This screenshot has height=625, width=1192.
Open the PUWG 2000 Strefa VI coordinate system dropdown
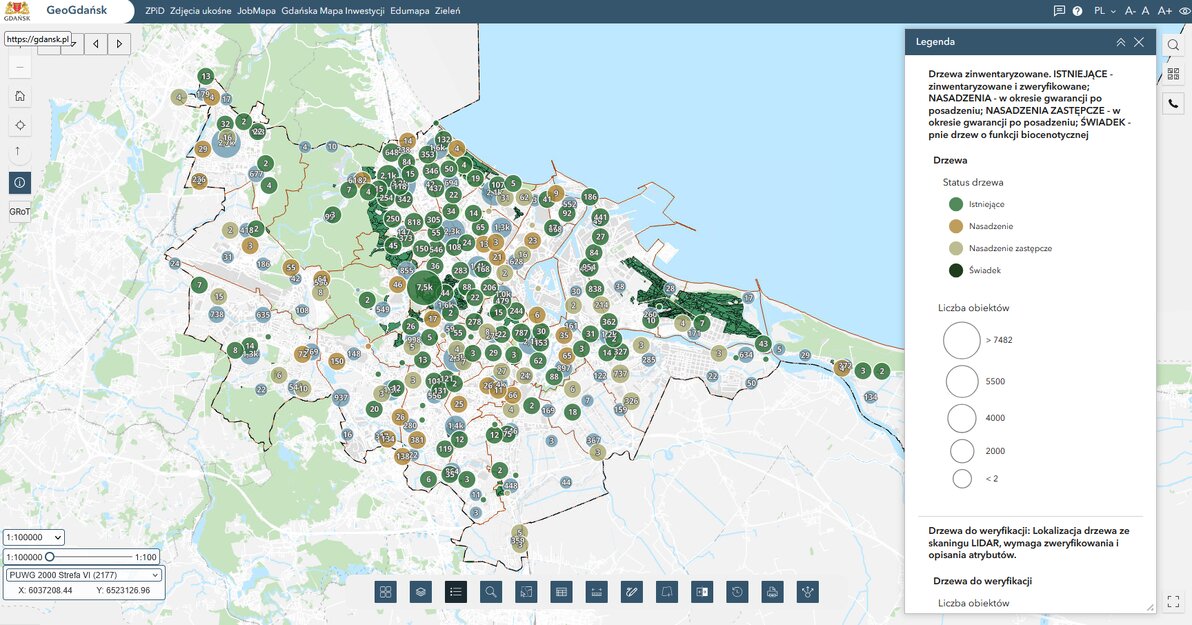click(x=83, y=573)
